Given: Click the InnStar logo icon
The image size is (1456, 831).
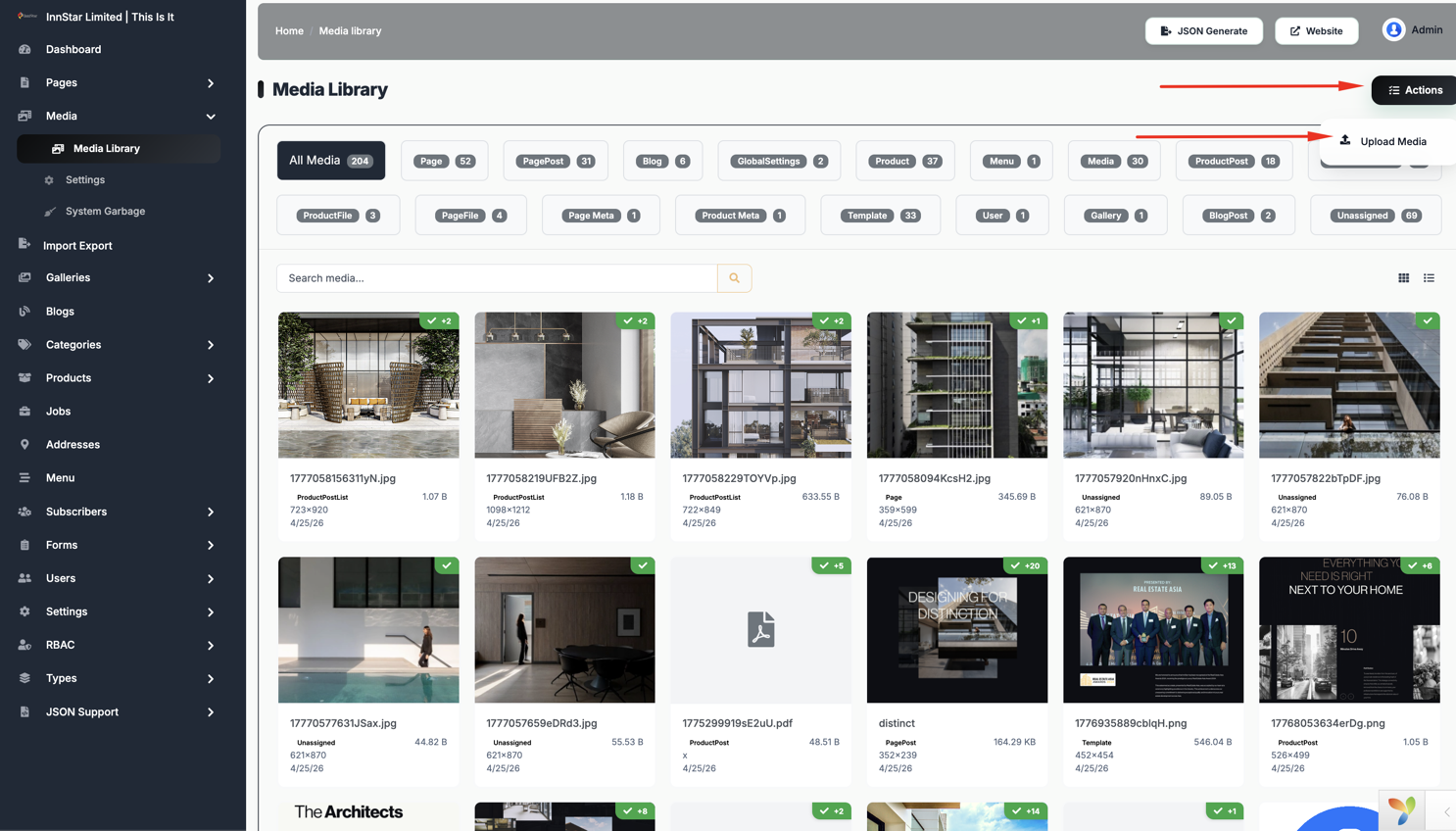Looking at the screenshot, I should tap(26, 17).
